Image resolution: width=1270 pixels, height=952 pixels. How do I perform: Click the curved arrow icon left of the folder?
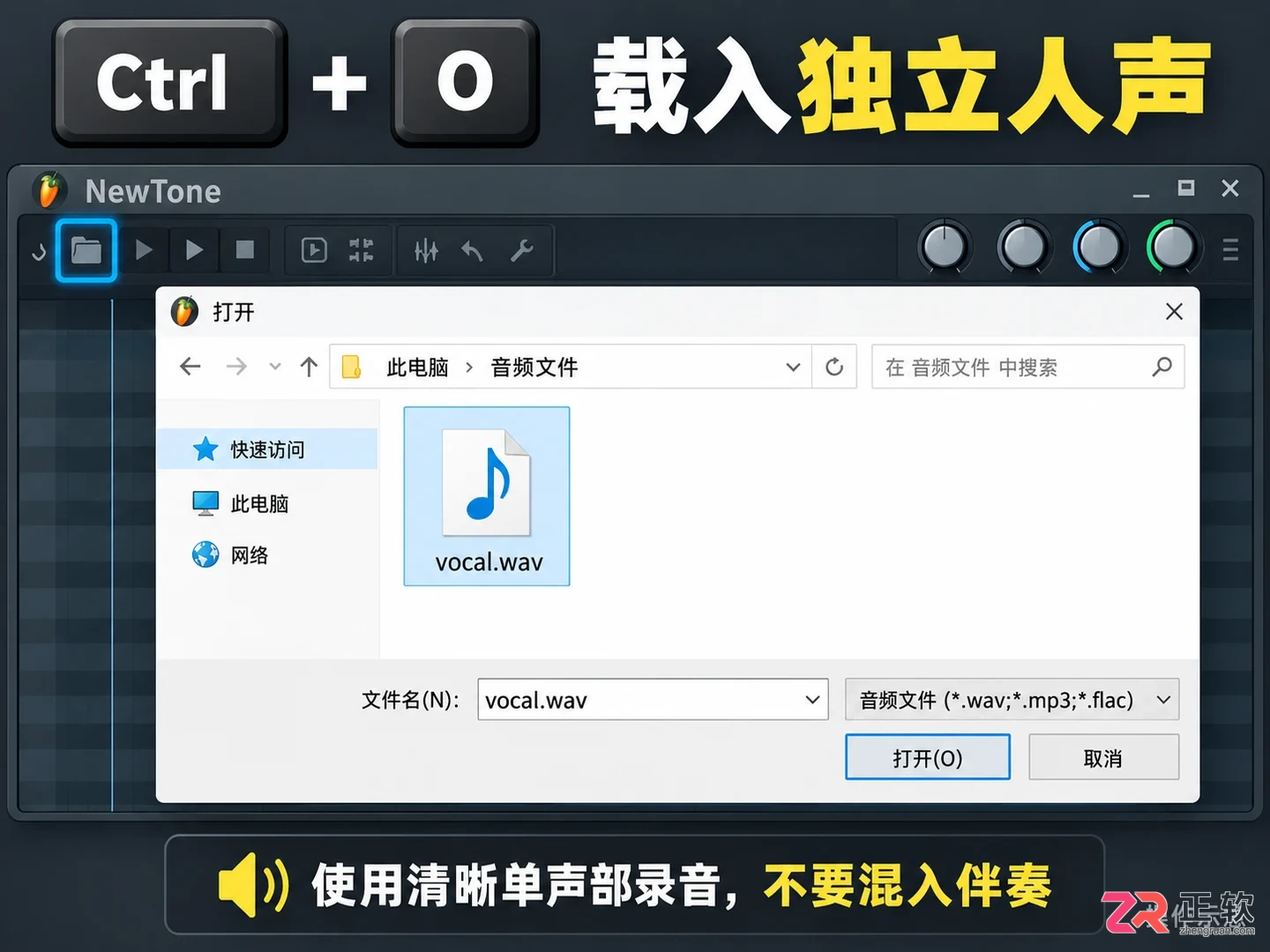pos(39,253)
